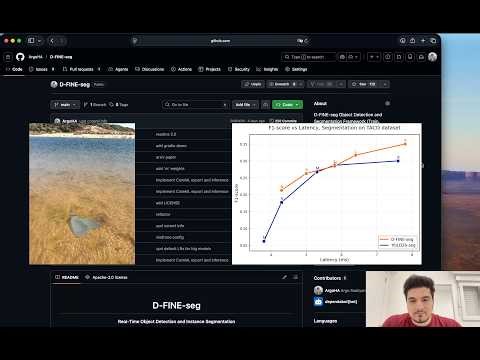Open the green Code dropdown button

(x=287, y=105)
